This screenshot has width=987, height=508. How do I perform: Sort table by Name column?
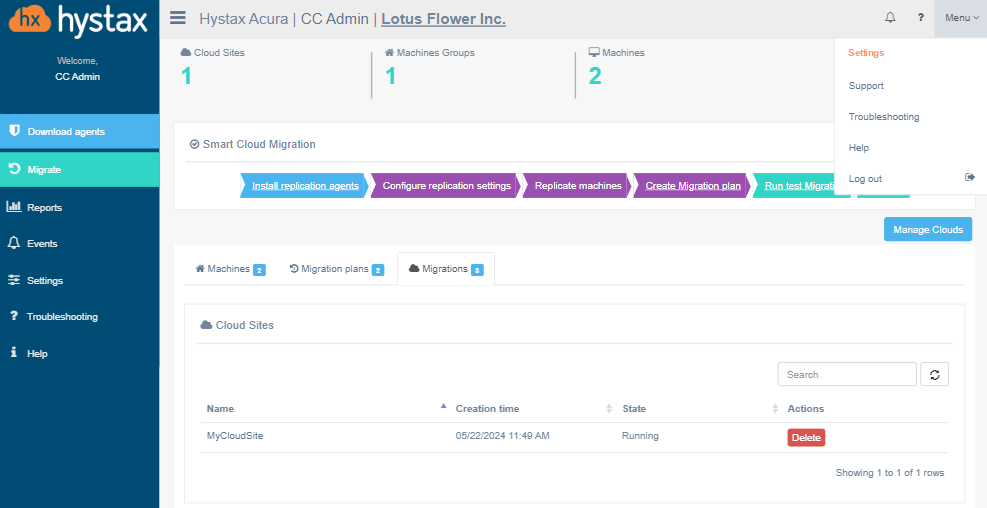221,408
